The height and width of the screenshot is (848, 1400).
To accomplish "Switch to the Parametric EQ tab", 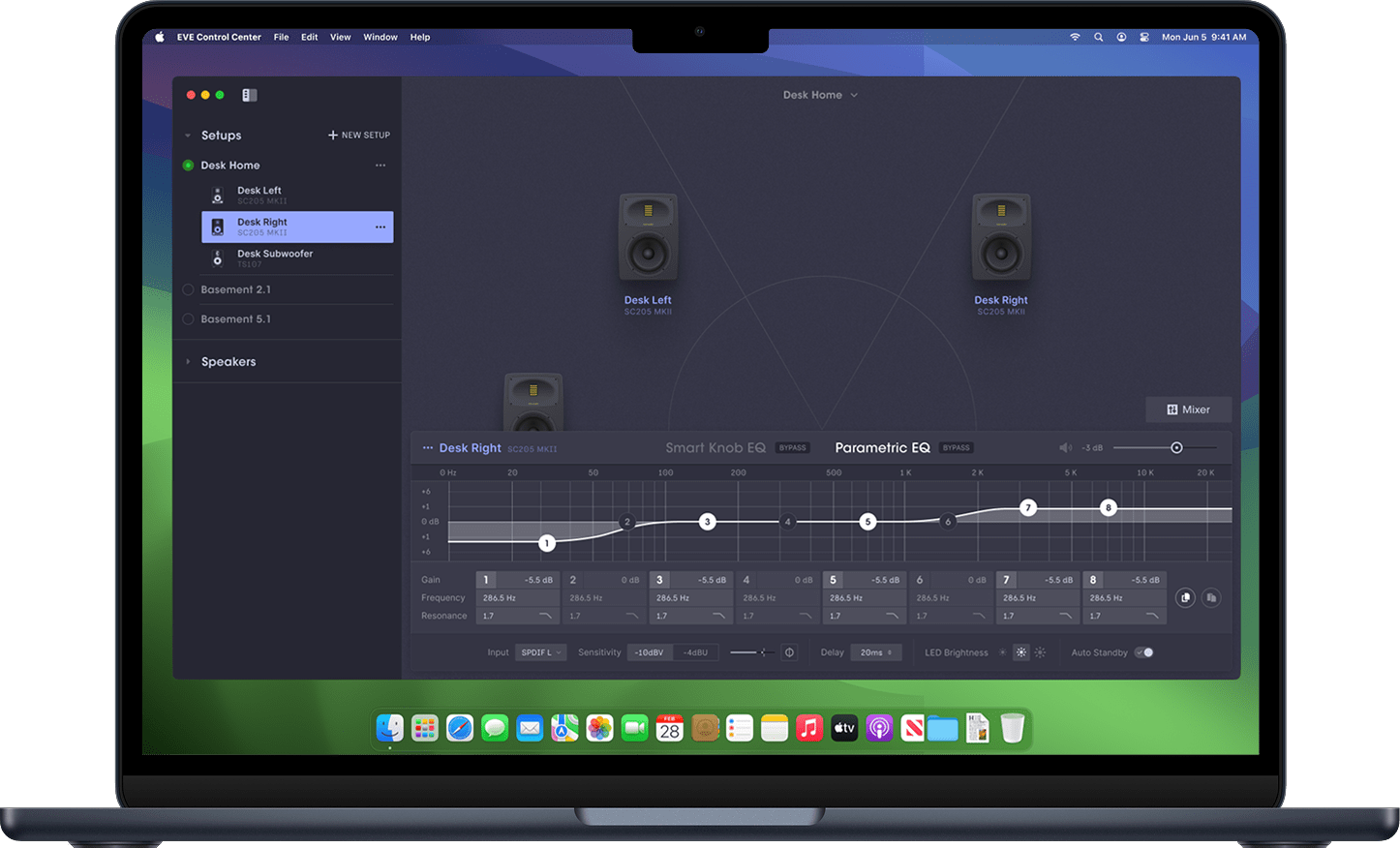I will 882,447.
